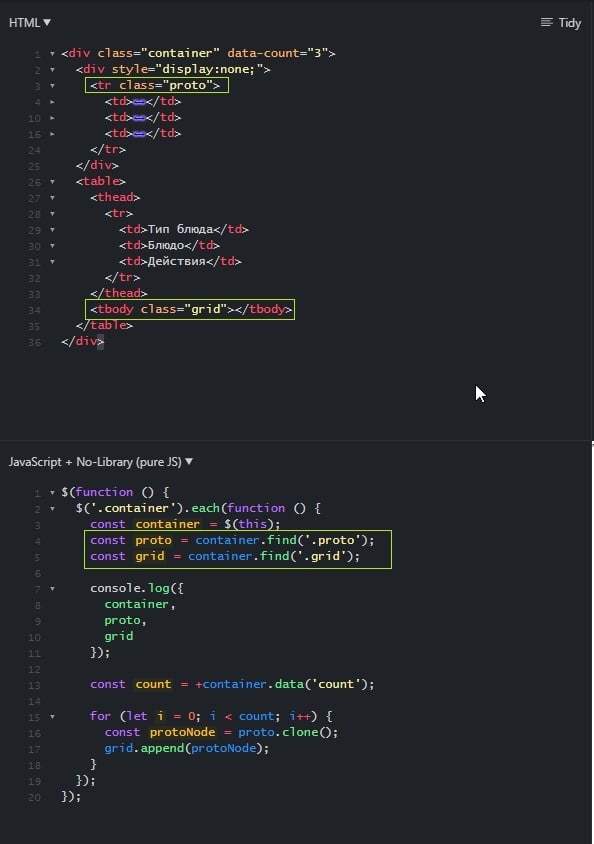594x844 pixels.
Task: Click the 'count' variable on JS line 13
Action: pos(153,685)
